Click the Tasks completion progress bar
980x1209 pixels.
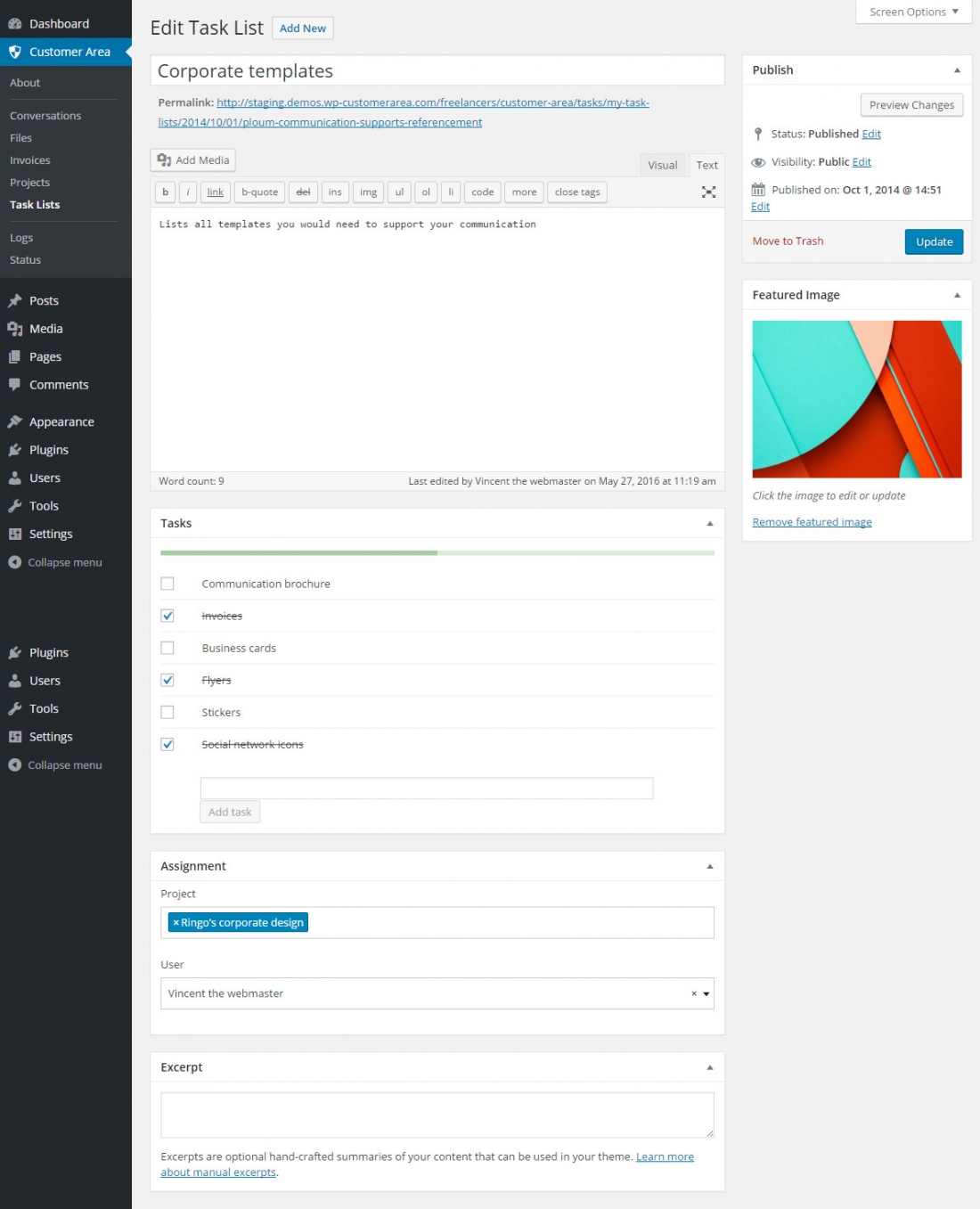pos(437,552)
